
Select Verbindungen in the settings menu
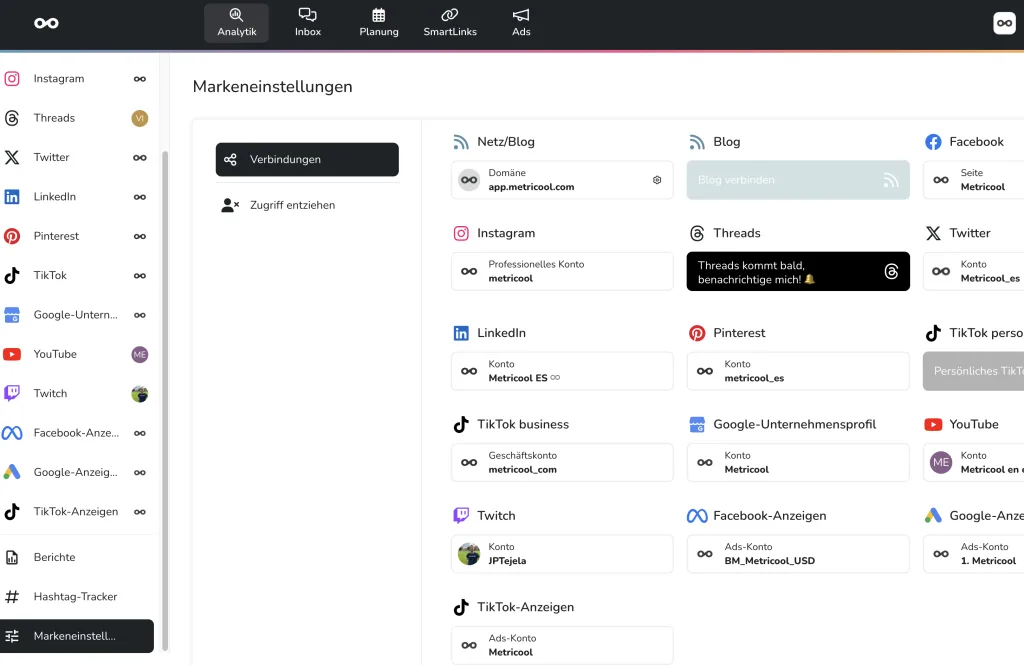click(307, 160)
